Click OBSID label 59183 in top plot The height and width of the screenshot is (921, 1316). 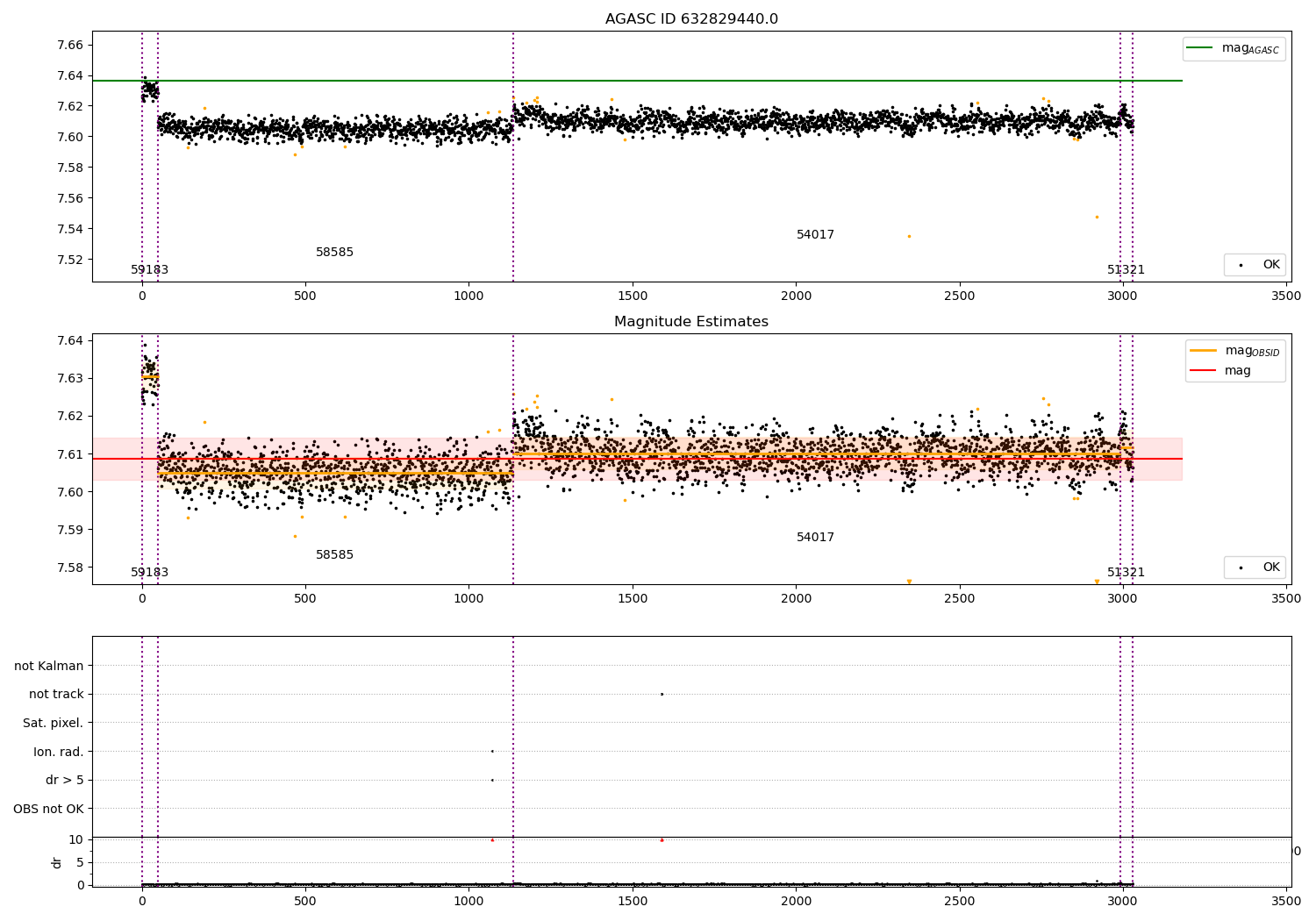click(150, 270)
